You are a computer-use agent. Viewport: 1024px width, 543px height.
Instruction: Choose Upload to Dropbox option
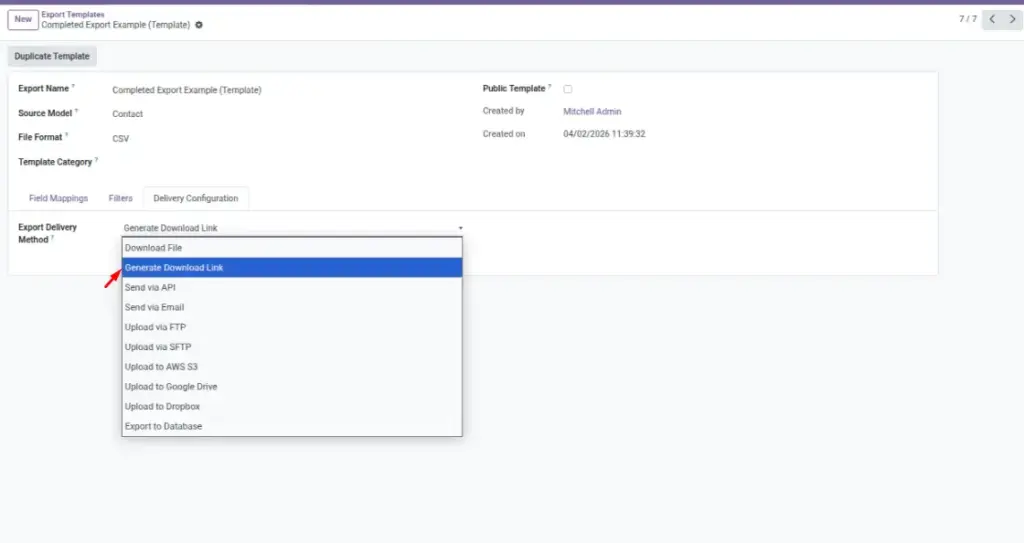292,406
